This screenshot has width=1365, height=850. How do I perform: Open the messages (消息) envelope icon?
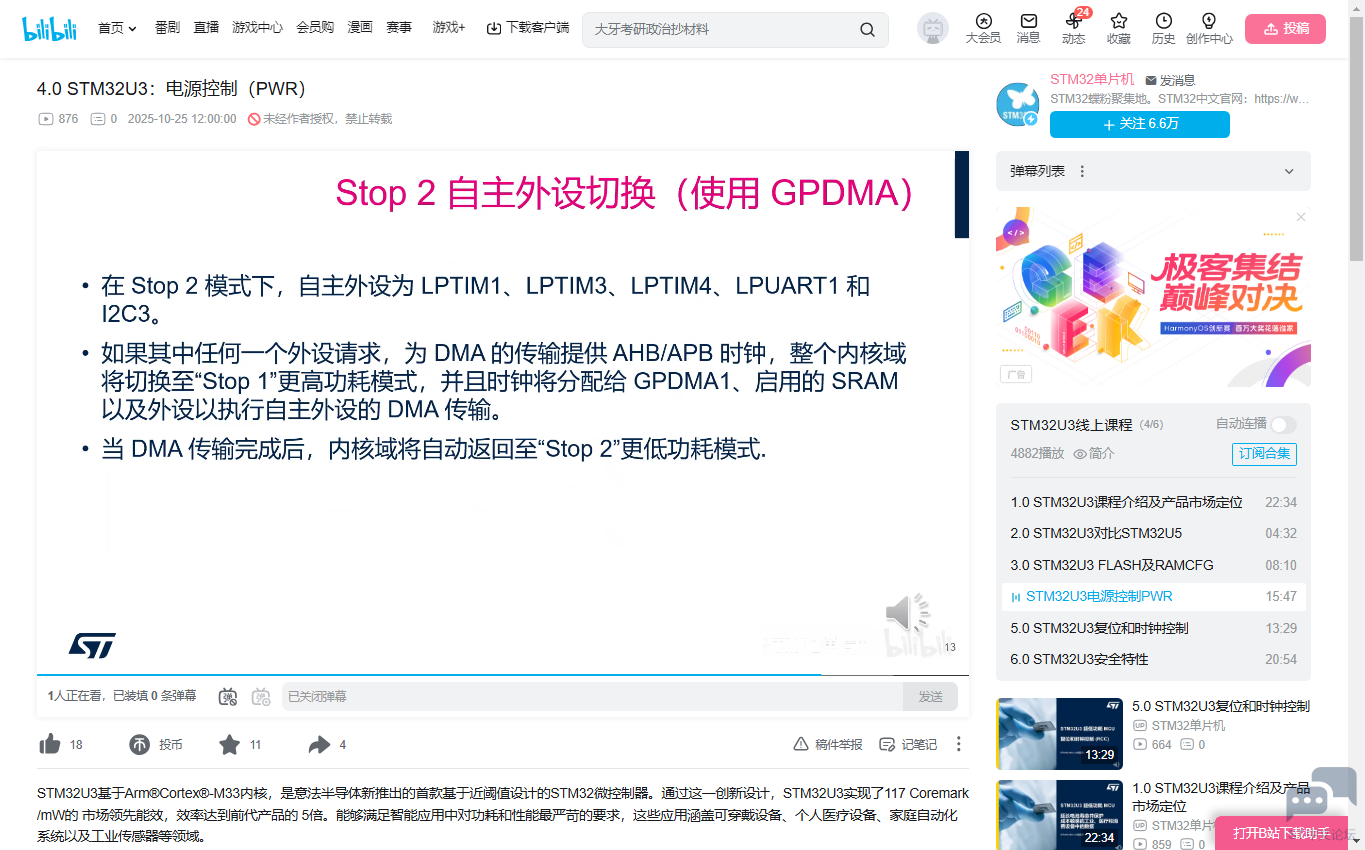tap(1028, 22)
